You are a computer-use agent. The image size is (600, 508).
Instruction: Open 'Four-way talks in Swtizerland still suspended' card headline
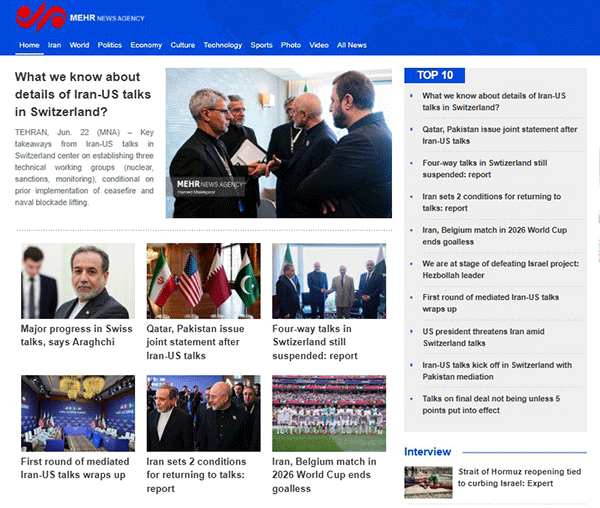315,342
